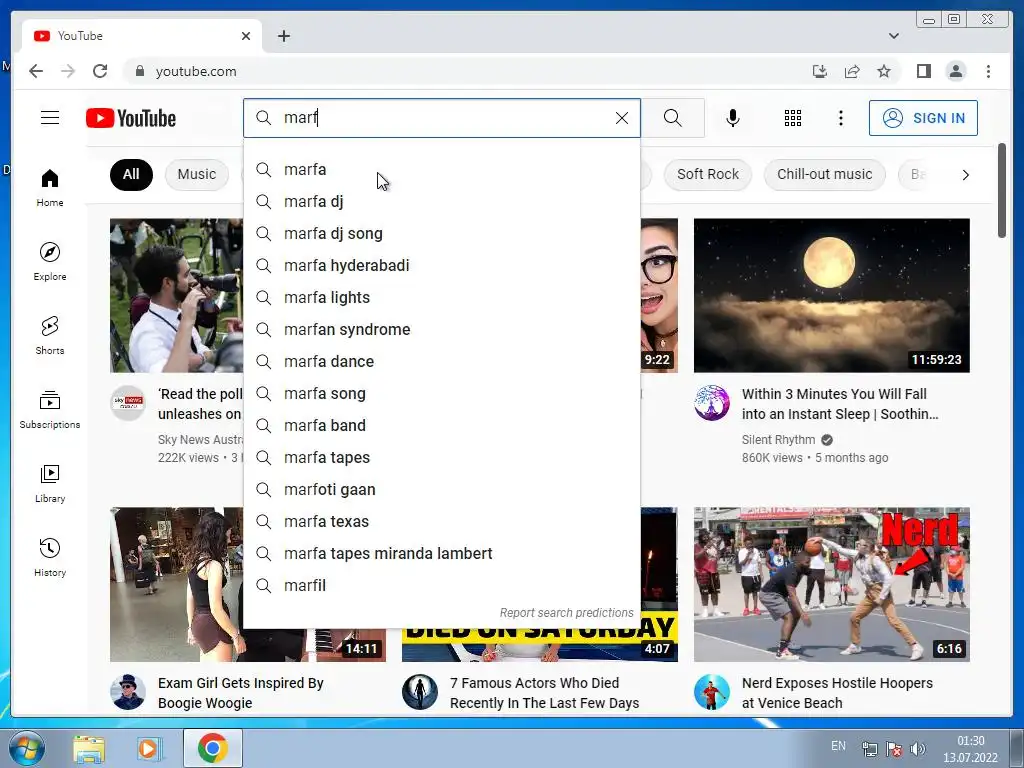Choose suggestion 'marfa tapes'
This screenshot has height=768, width=1024.
tap(441, 457)
